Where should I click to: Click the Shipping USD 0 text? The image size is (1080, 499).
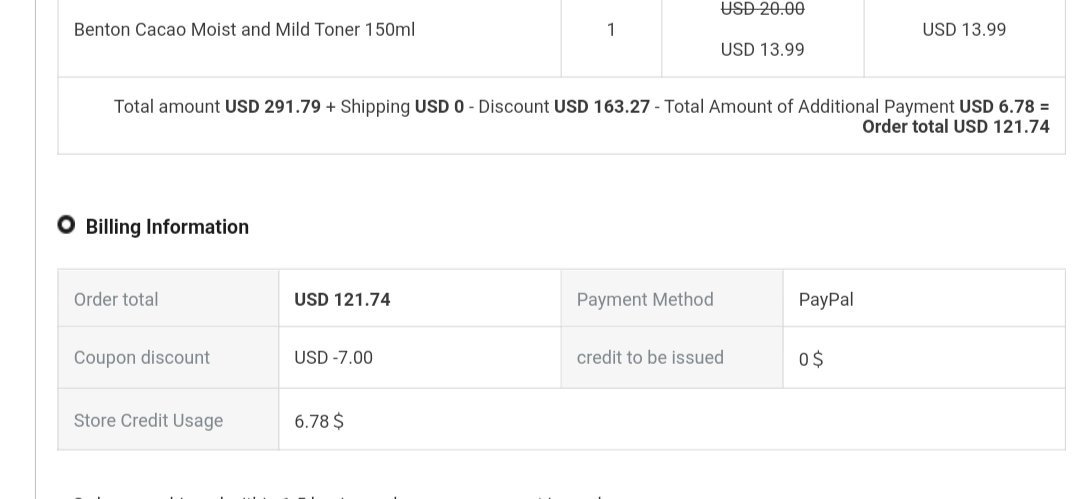402,107
